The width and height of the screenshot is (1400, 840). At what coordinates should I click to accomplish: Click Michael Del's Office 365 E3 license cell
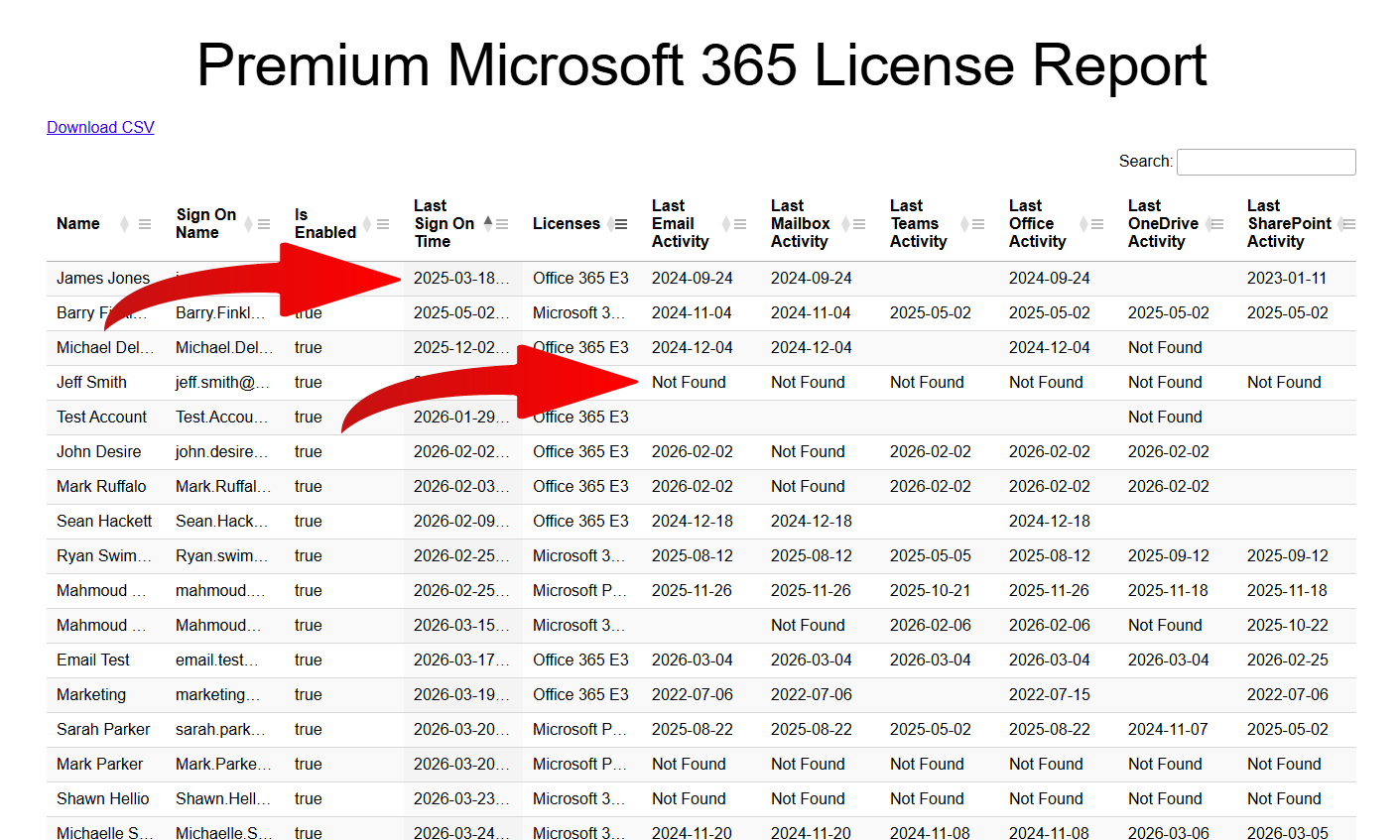tap(580, 348)
